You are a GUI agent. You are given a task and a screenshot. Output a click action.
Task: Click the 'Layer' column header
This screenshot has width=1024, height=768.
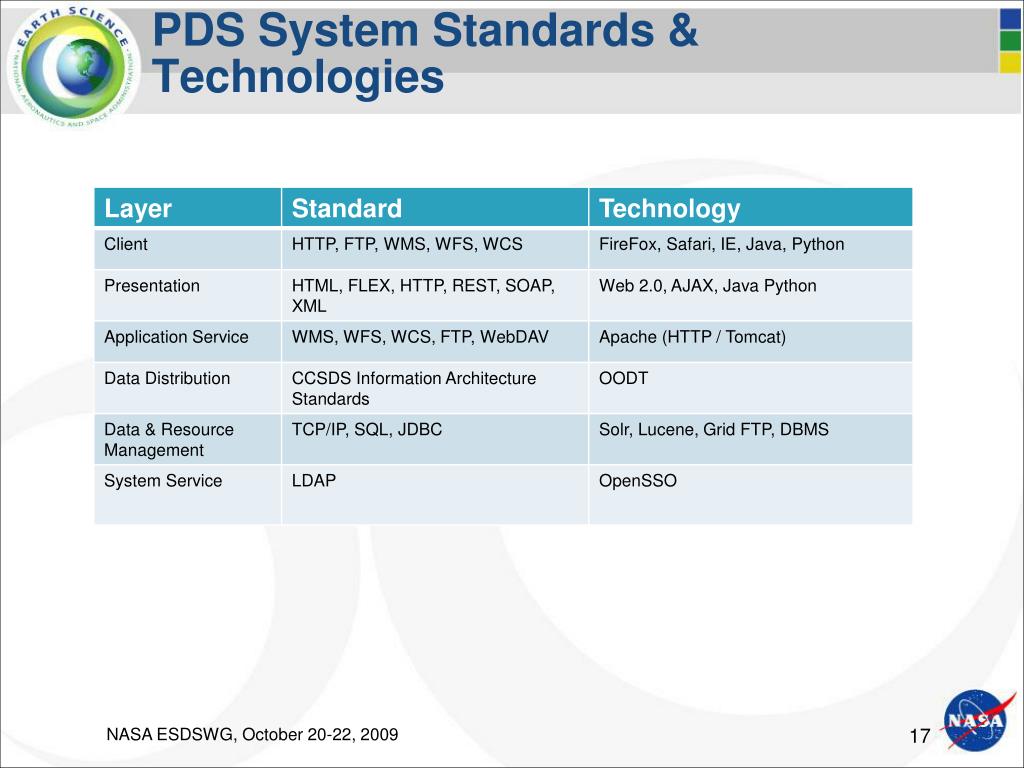coord(188,208)
